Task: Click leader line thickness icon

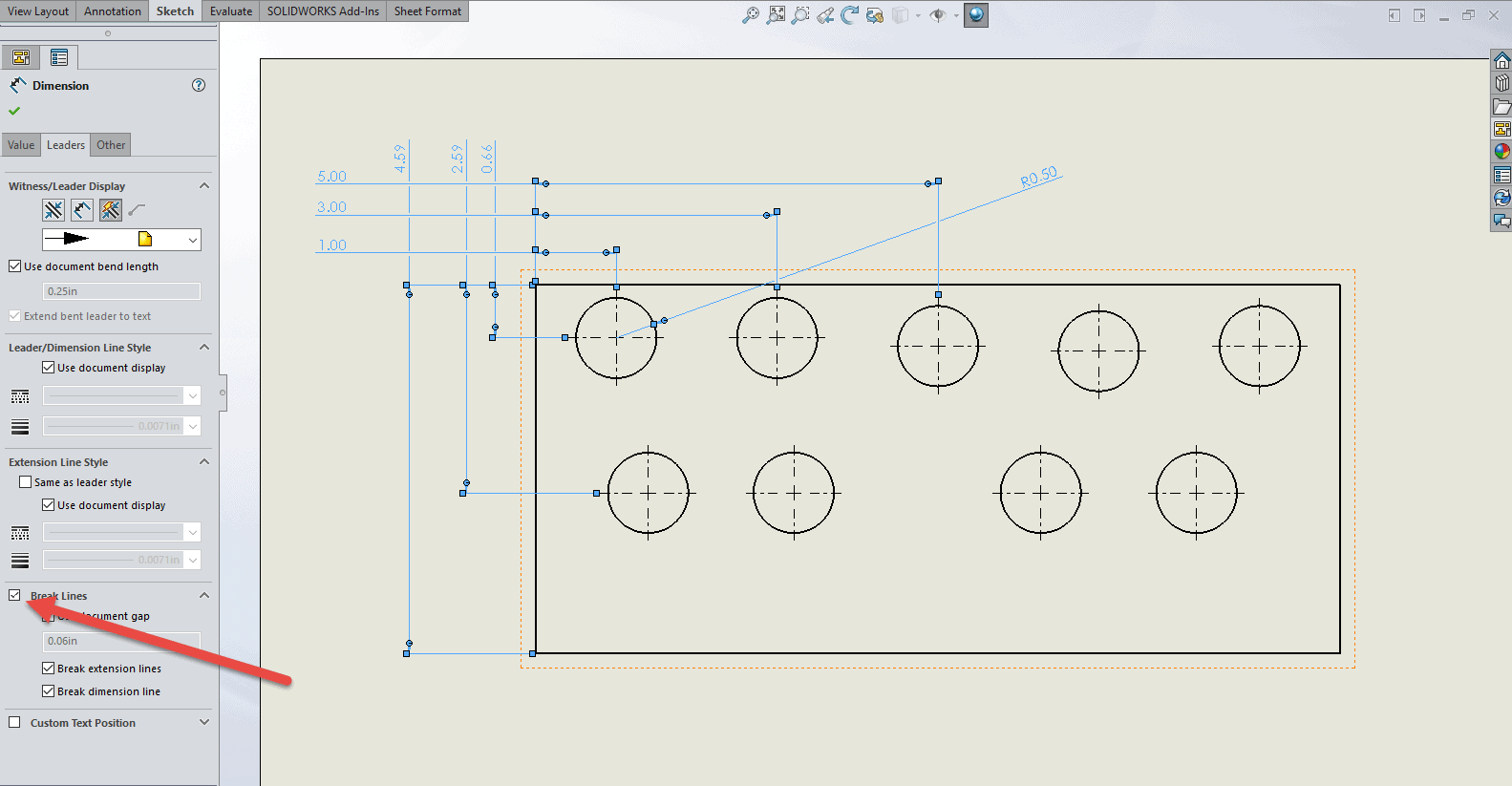Action: pos(20,427)
